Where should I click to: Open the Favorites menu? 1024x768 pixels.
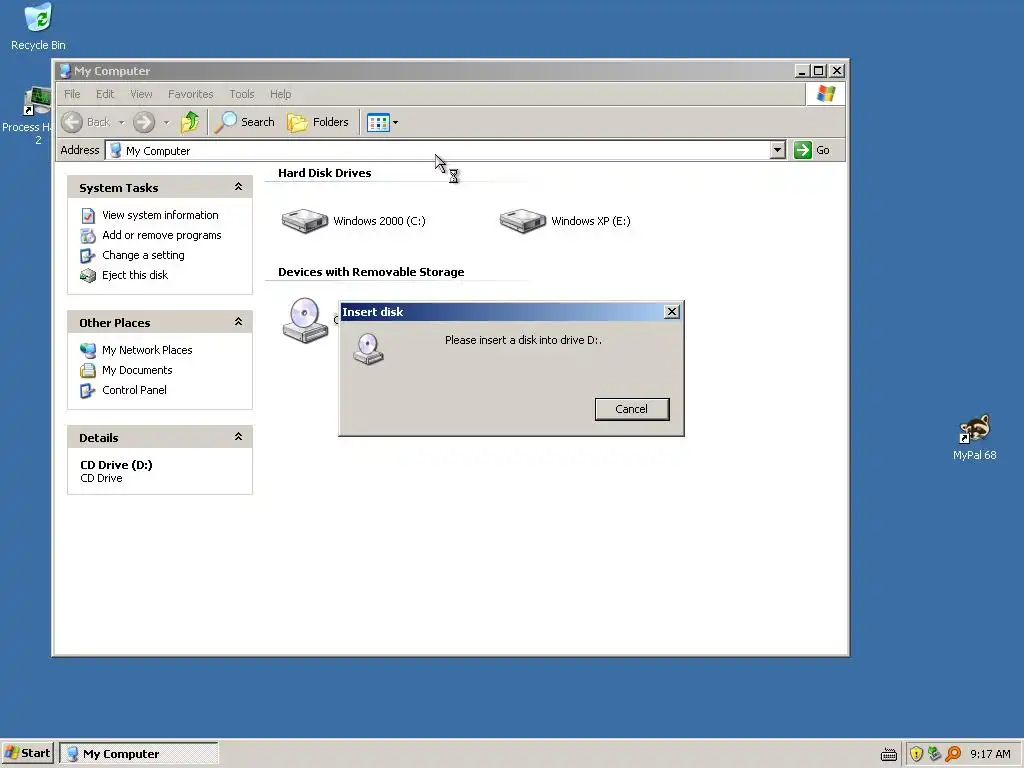pos(191,94)
